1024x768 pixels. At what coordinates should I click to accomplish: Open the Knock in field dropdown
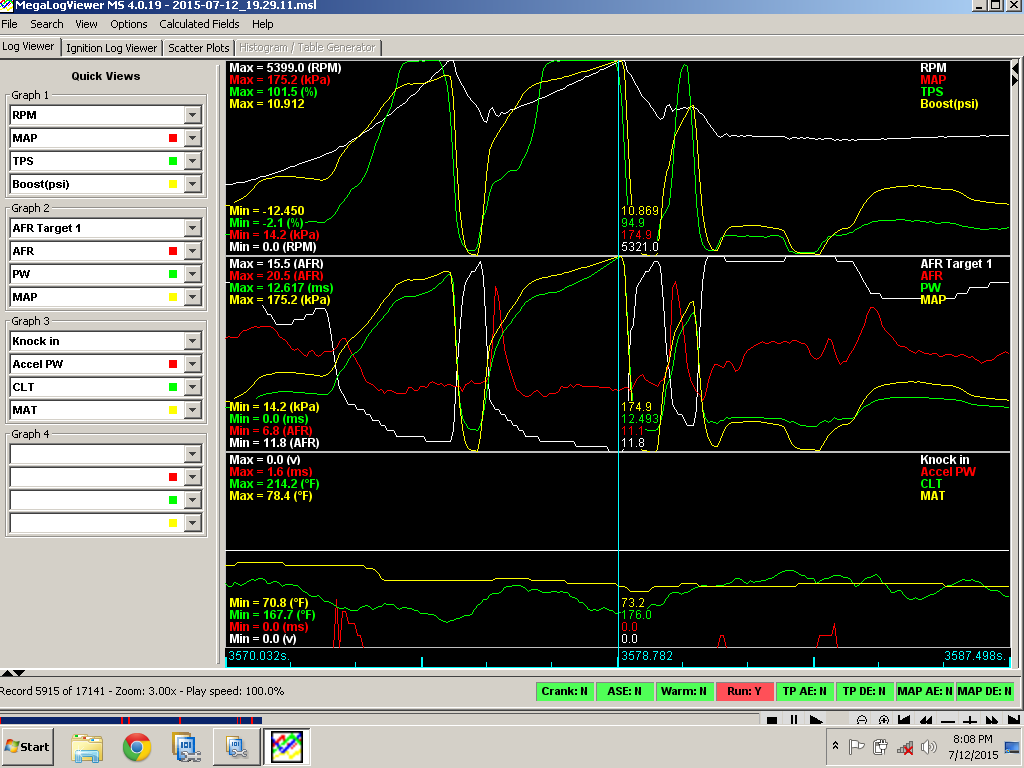pyautogui.click(x=193, y=341)
